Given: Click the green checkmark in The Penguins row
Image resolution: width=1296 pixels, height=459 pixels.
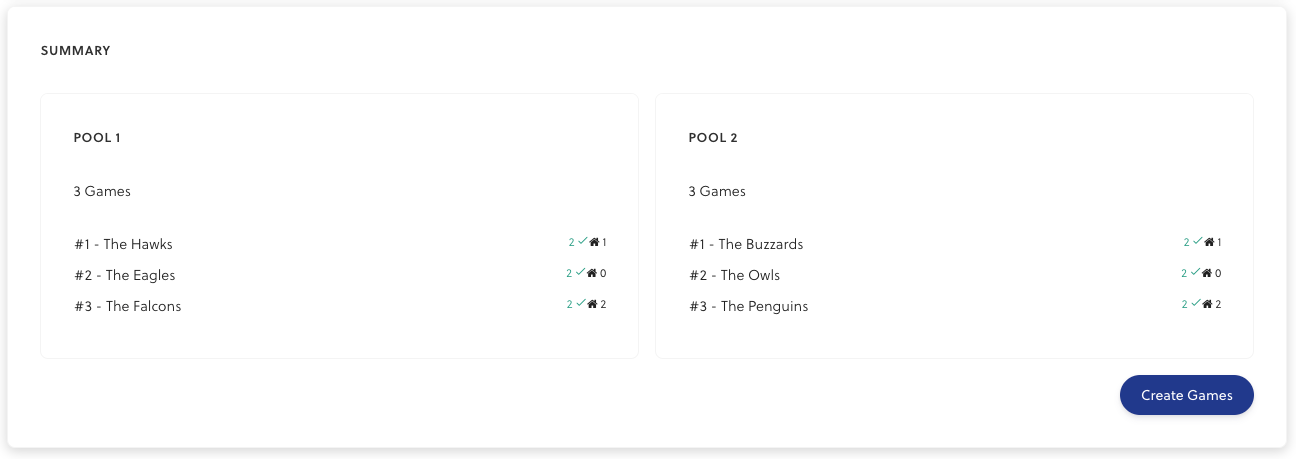Looking at the screenshot, I should (x=1195, y=303).
